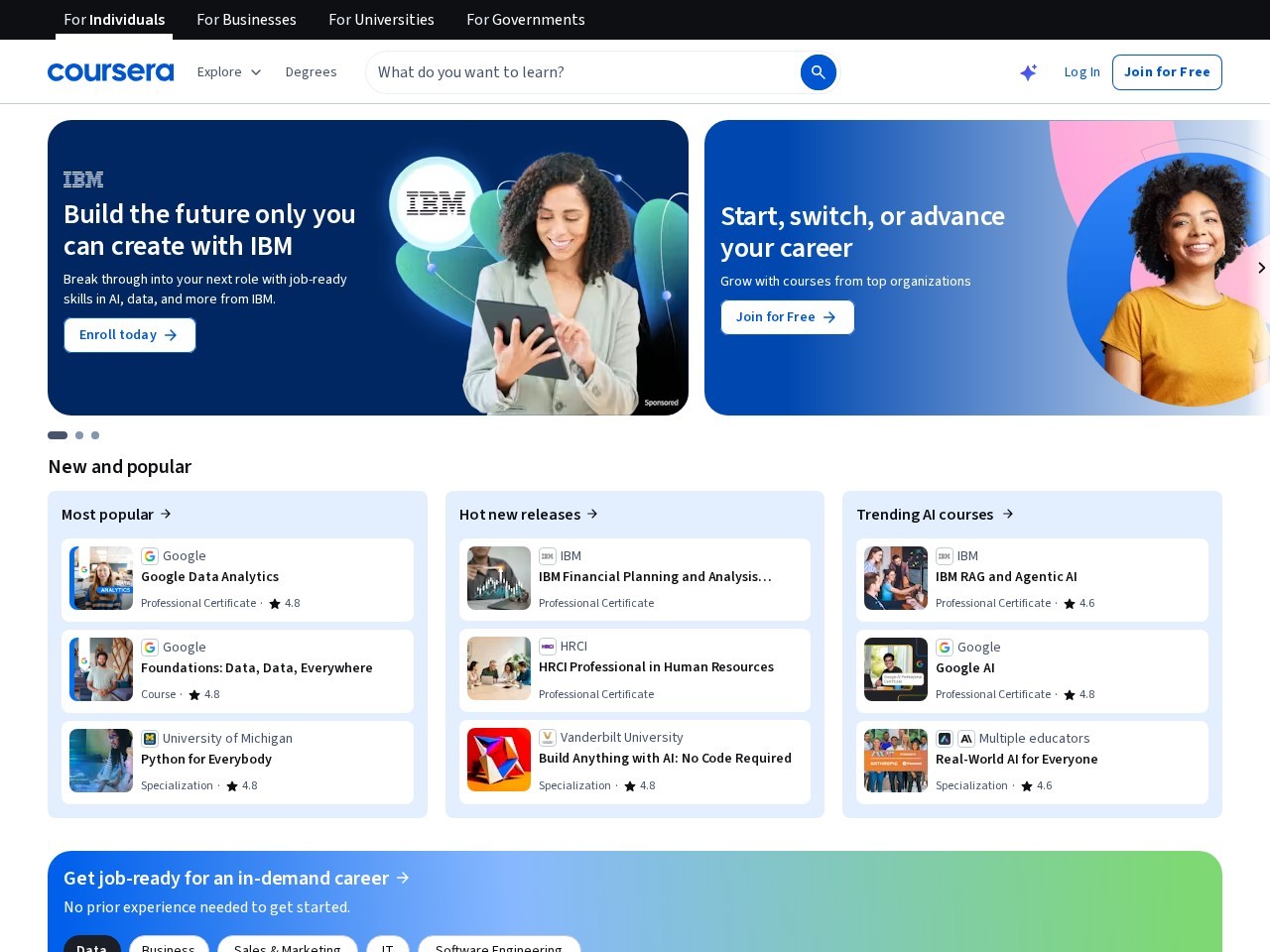
Task: Click the blue search magnifier button
Action: (x=819, y=72)
